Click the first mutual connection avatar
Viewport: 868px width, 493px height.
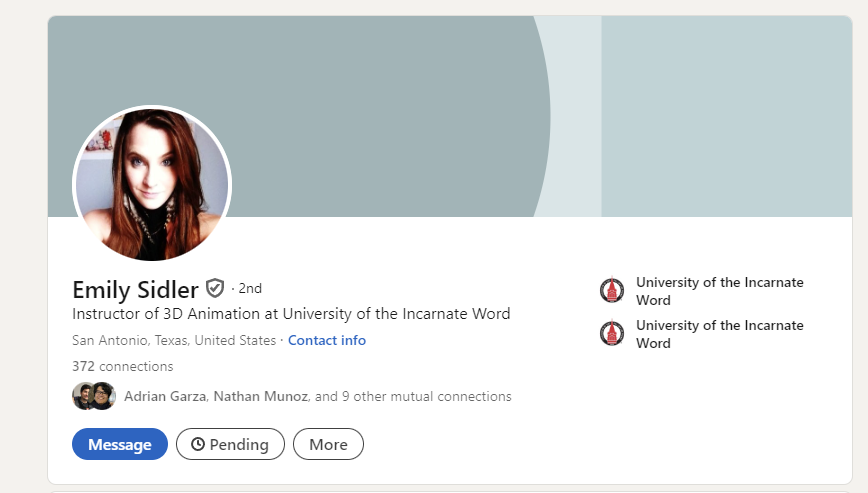click(x=82, y=396)
